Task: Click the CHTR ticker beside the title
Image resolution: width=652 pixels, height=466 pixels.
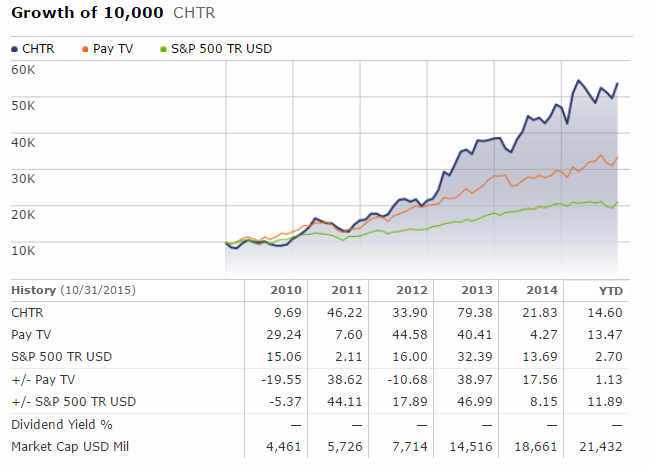Action: point(194,13)
